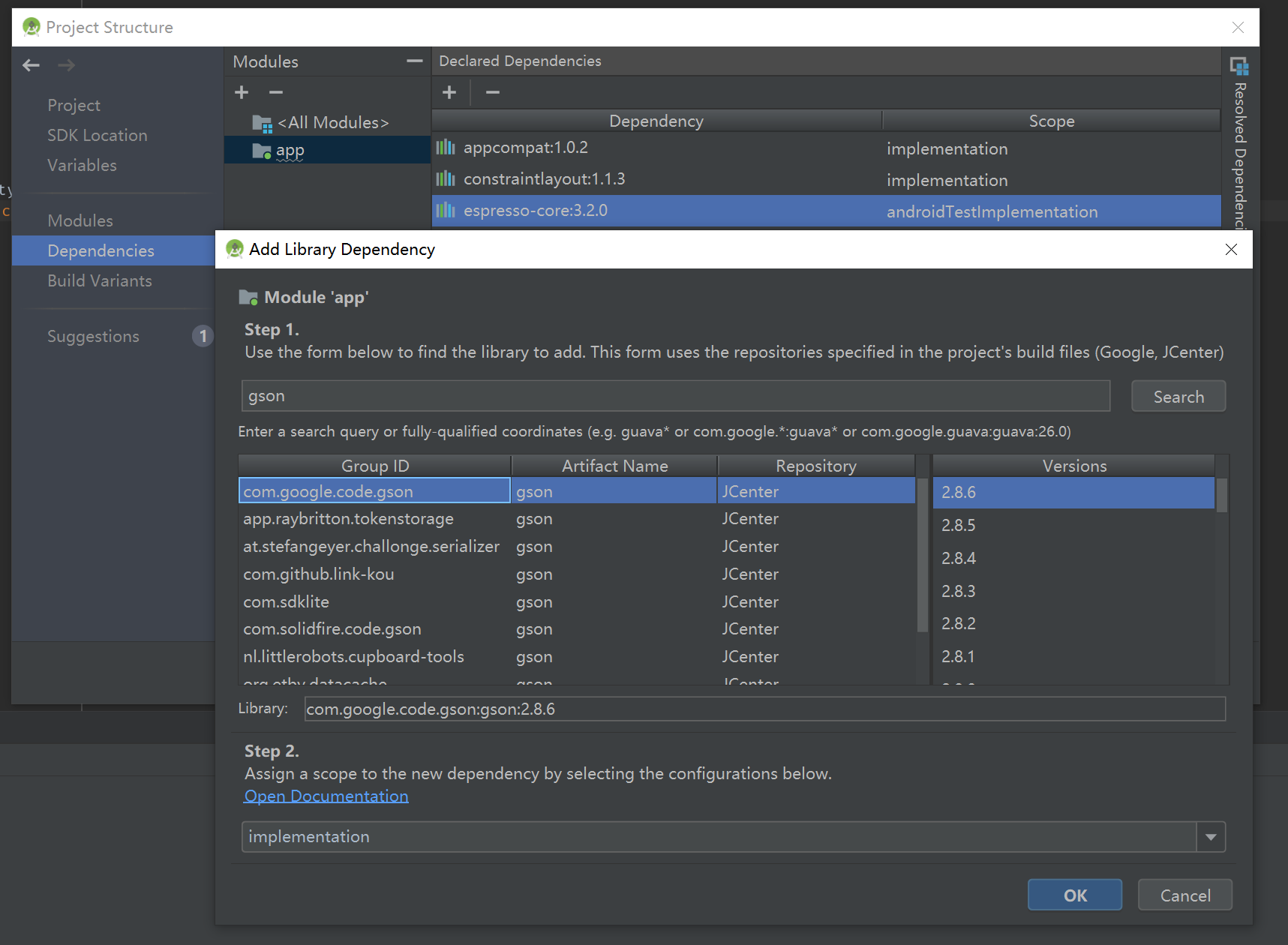Click the Library coordinates field

click(764, 709)
